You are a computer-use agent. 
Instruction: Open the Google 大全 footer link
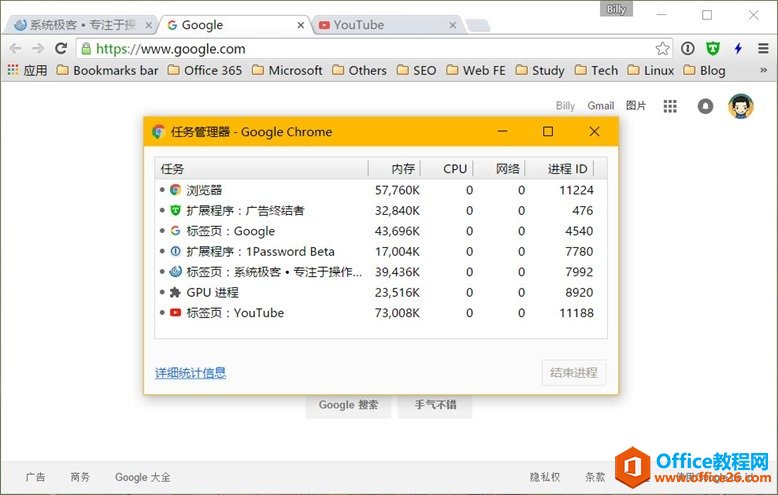pos(142,477)
